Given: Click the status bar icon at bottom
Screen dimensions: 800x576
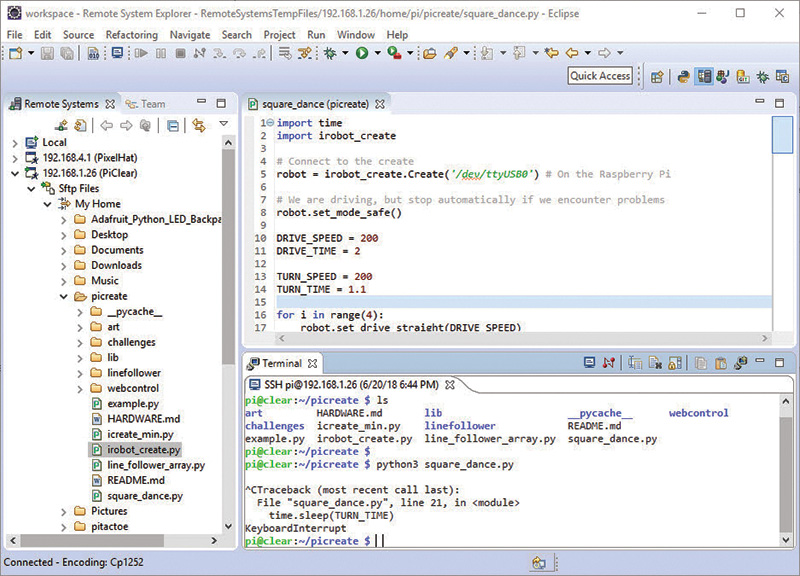Looking at the screenshot, I should click(x=539, y=563).
